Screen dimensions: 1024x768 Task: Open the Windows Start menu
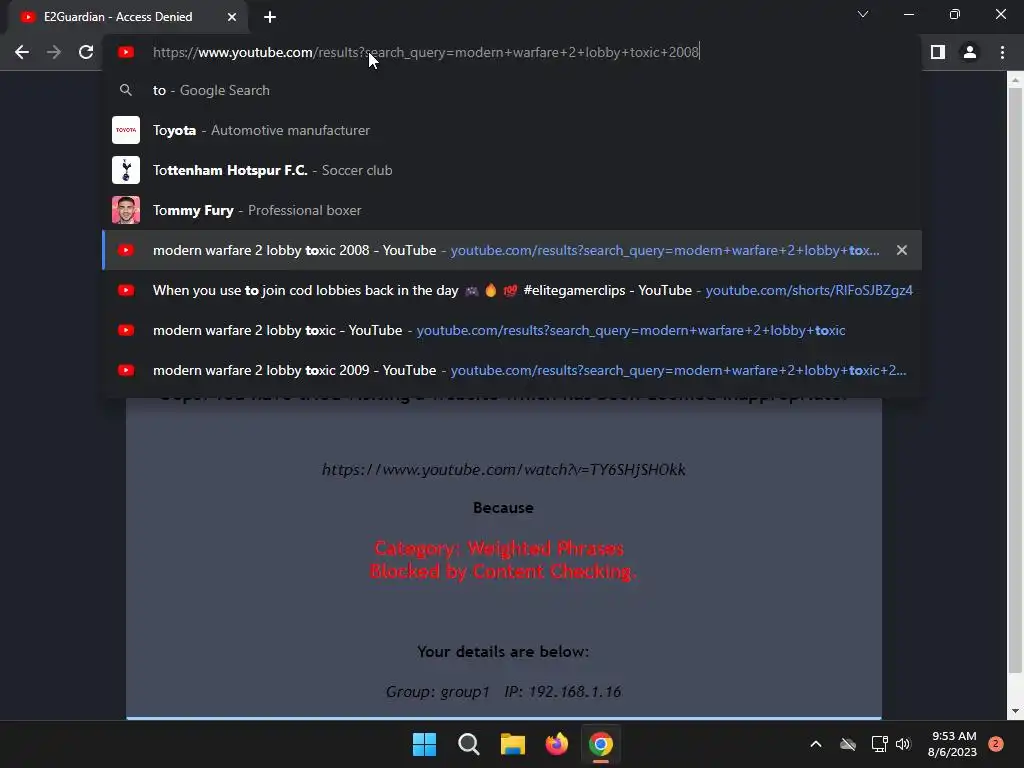424,744
